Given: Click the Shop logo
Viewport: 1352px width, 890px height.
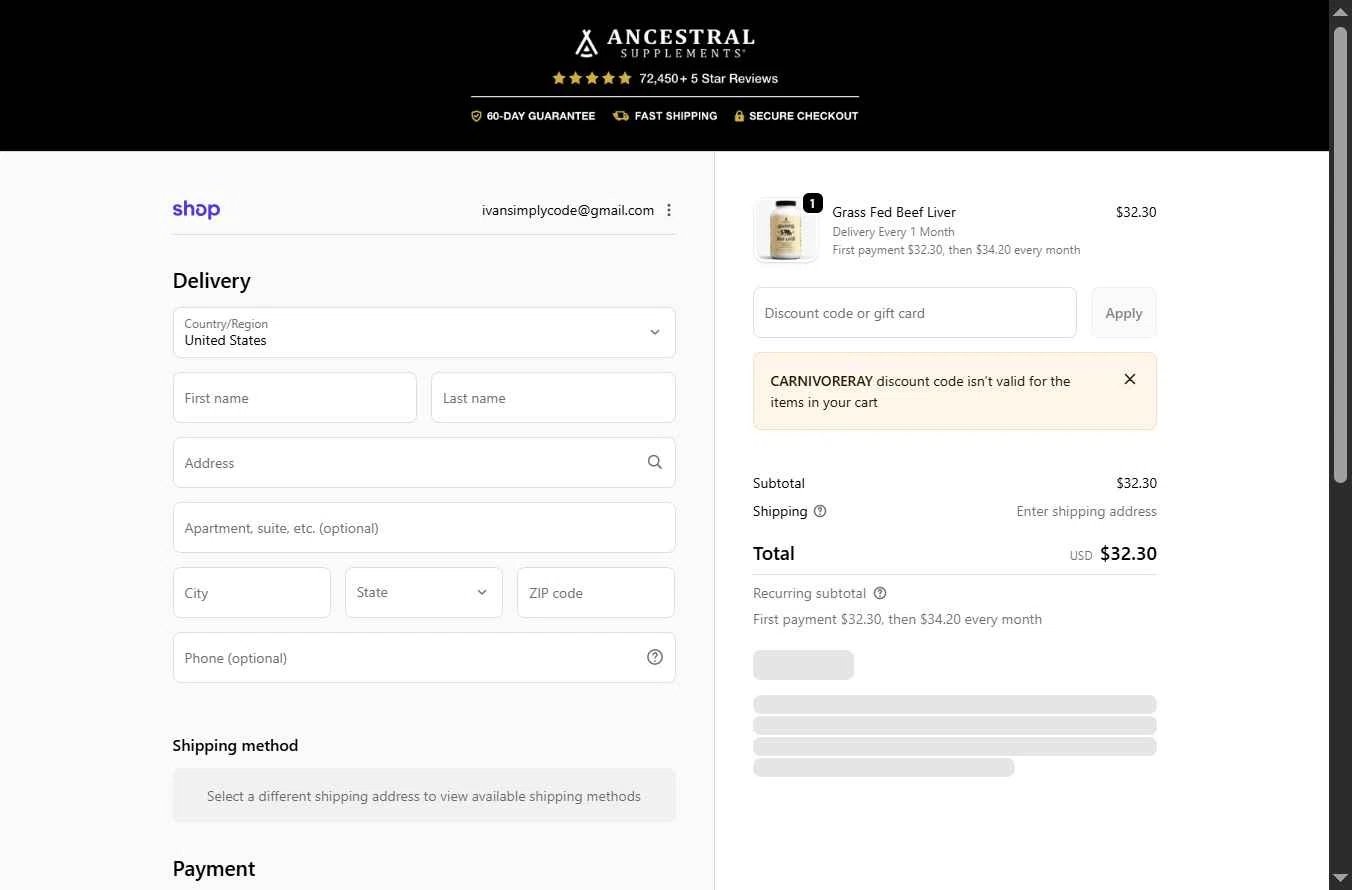Looking at the screenshot, I should click(x=196, y=210).
